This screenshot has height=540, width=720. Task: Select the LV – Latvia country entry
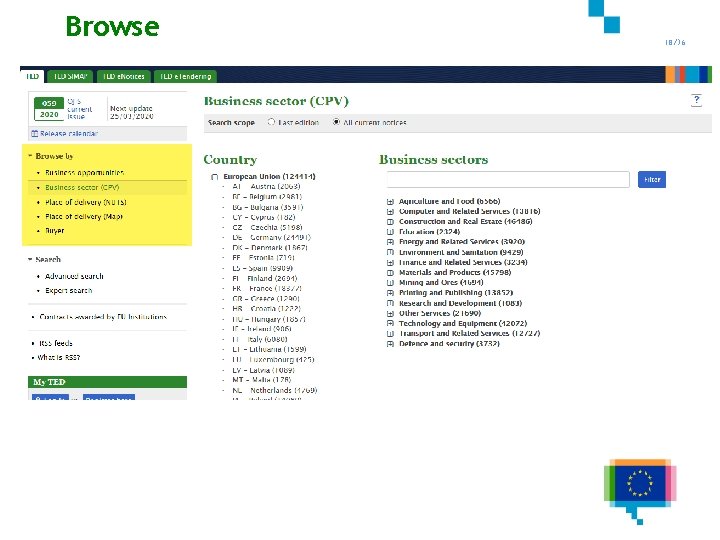(x=263, y=370)
